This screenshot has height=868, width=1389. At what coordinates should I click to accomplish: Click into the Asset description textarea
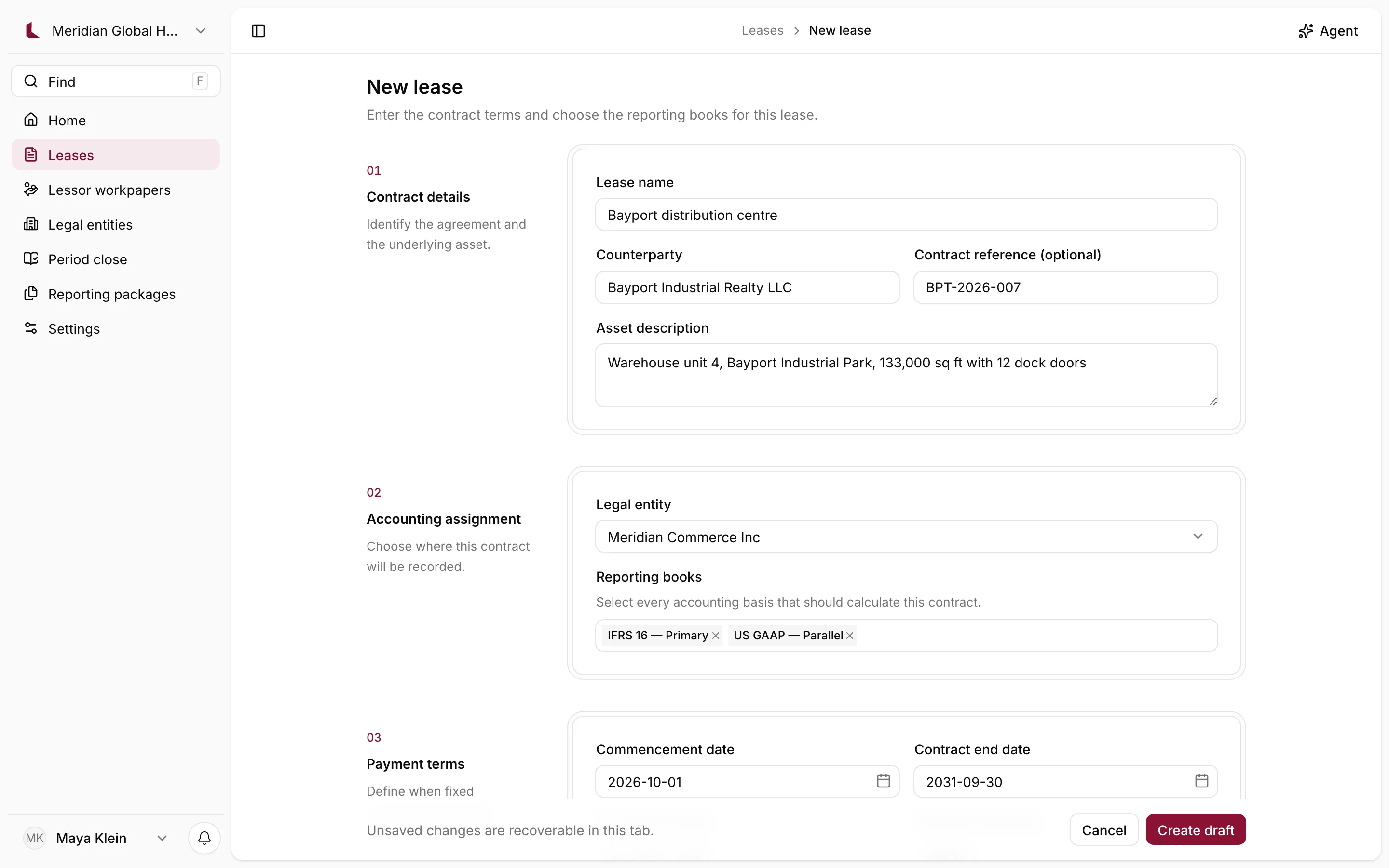tap(906, 375)
